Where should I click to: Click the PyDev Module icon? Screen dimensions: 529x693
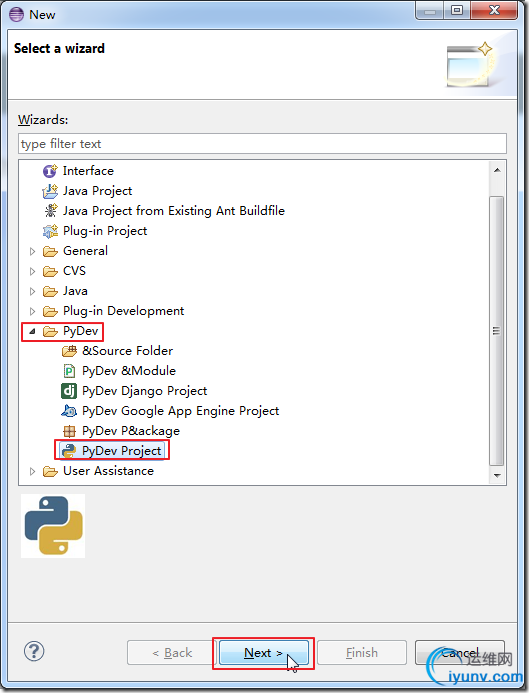click(x=69, y=371)
